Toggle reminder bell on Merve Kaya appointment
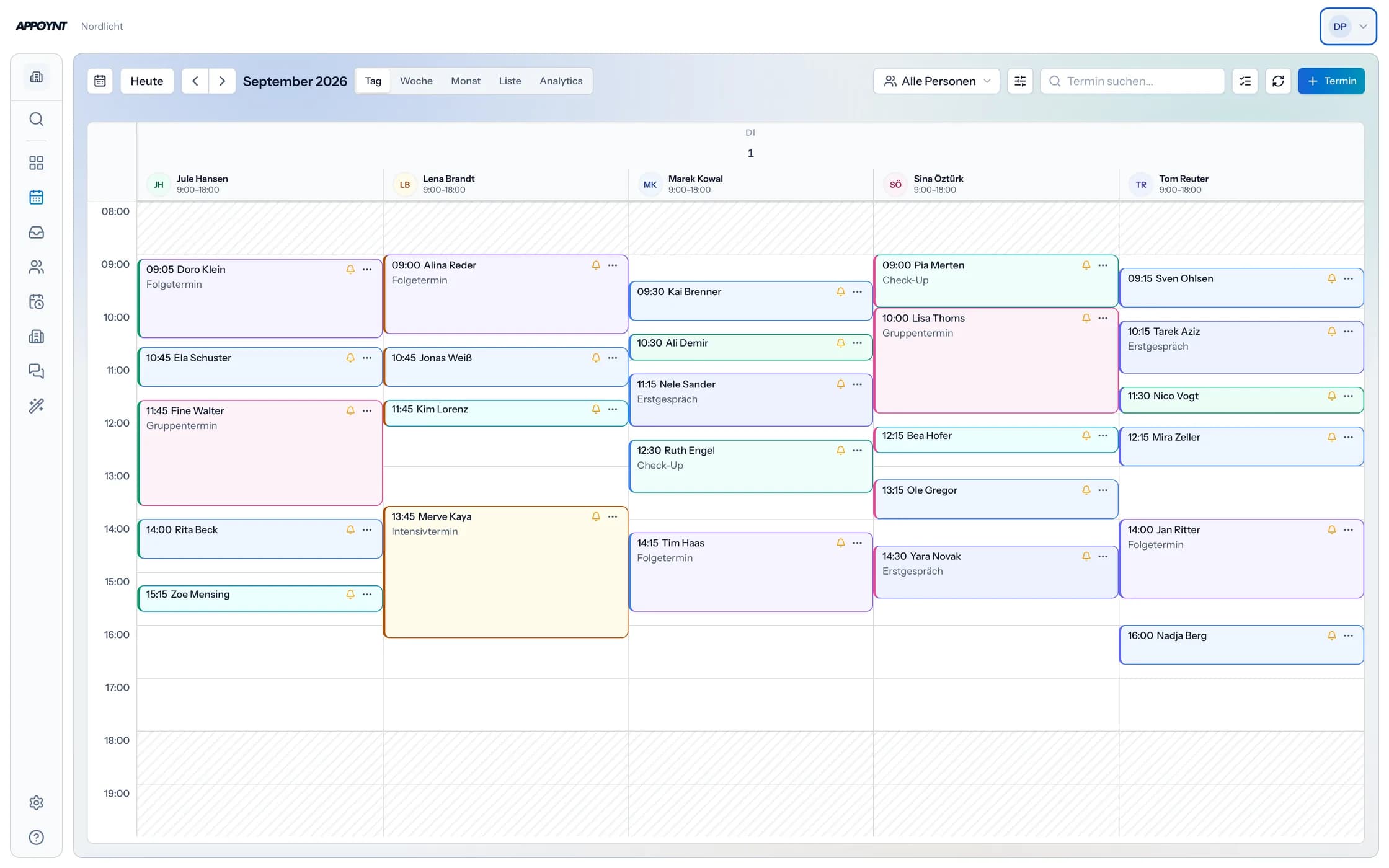1389x868 pixels. [x=596, y=517]
